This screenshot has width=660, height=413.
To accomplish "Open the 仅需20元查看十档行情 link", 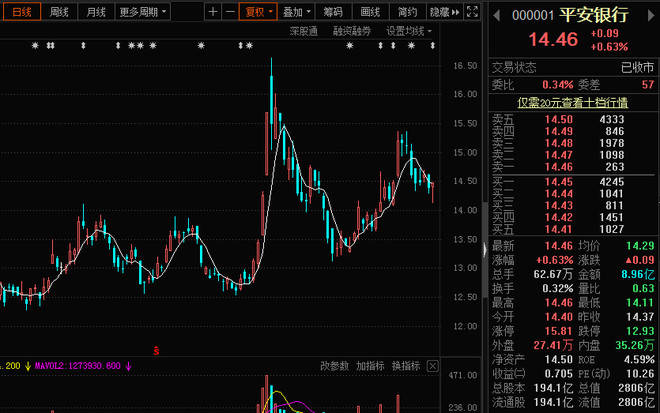I will 572,102.
